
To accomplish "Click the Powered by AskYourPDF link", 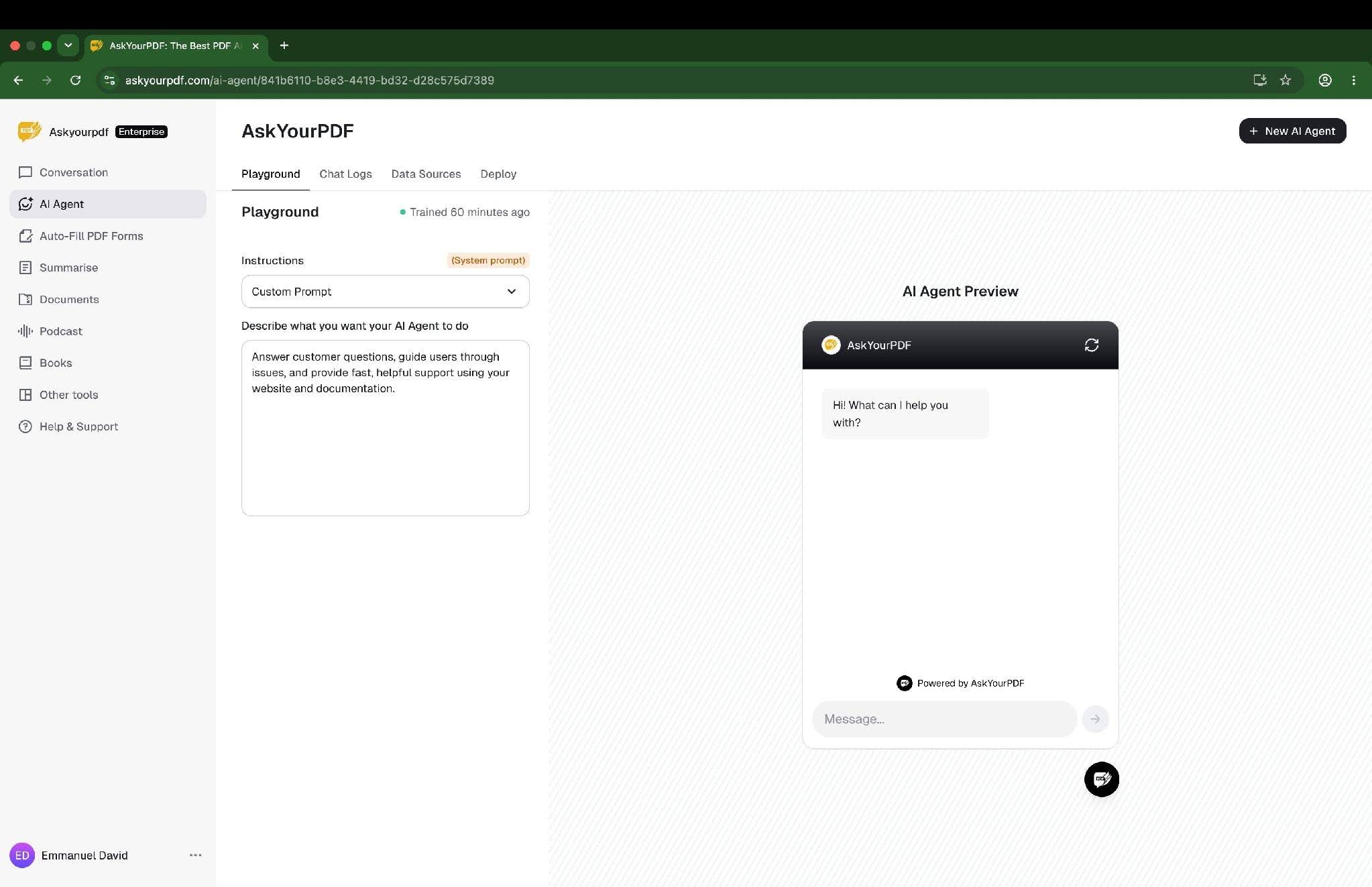I will (x=960, y=683).
